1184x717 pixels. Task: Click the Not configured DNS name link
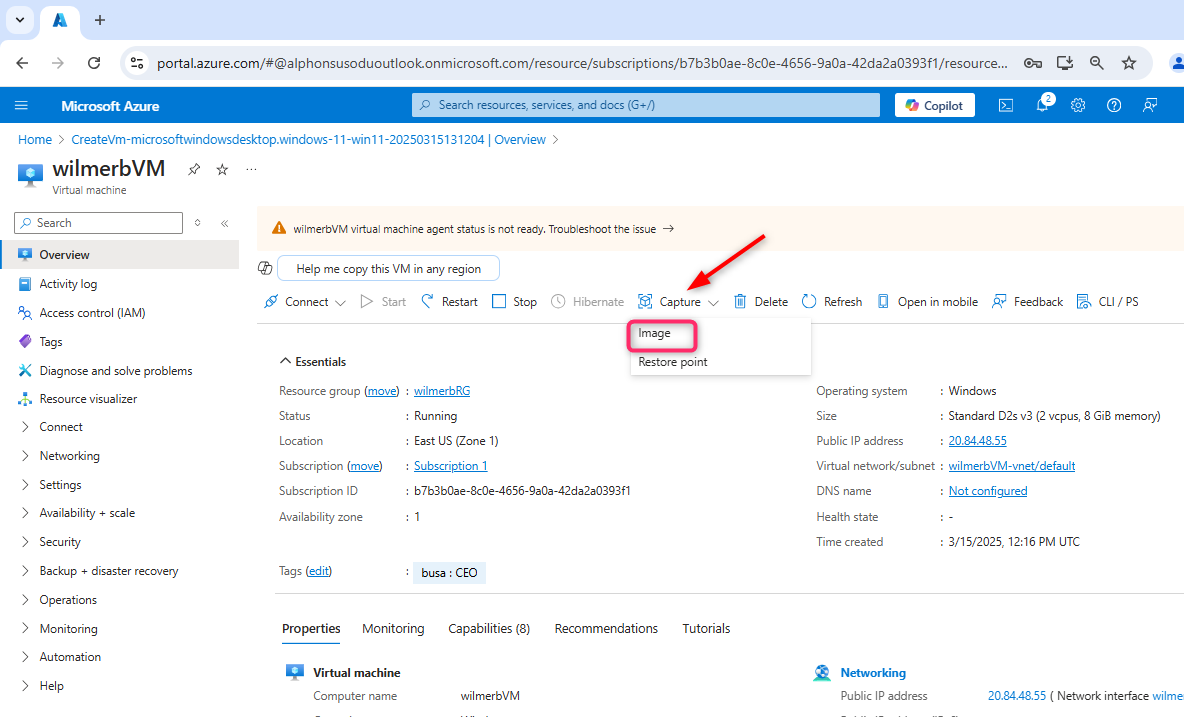pyautogui.click(x=988, y=491)
